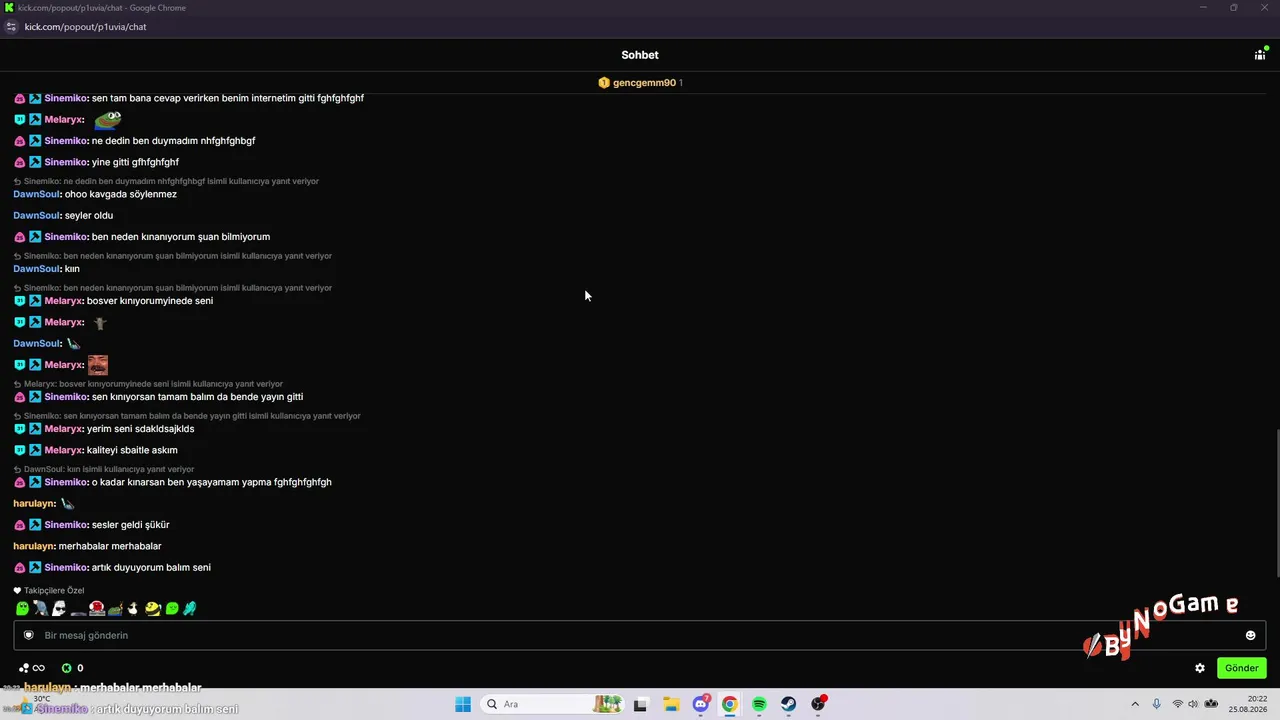Open Steam from the taskbar
The height and width of the screenshot is (720, 1280).
tap(789, 704)
